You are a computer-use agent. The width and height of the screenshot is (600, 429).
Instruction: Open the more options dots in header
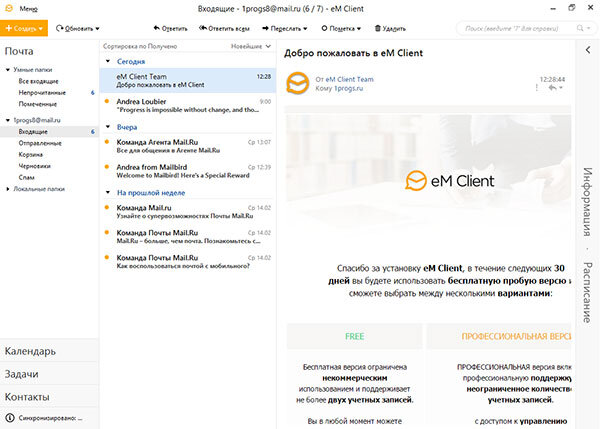coord(537,88)
